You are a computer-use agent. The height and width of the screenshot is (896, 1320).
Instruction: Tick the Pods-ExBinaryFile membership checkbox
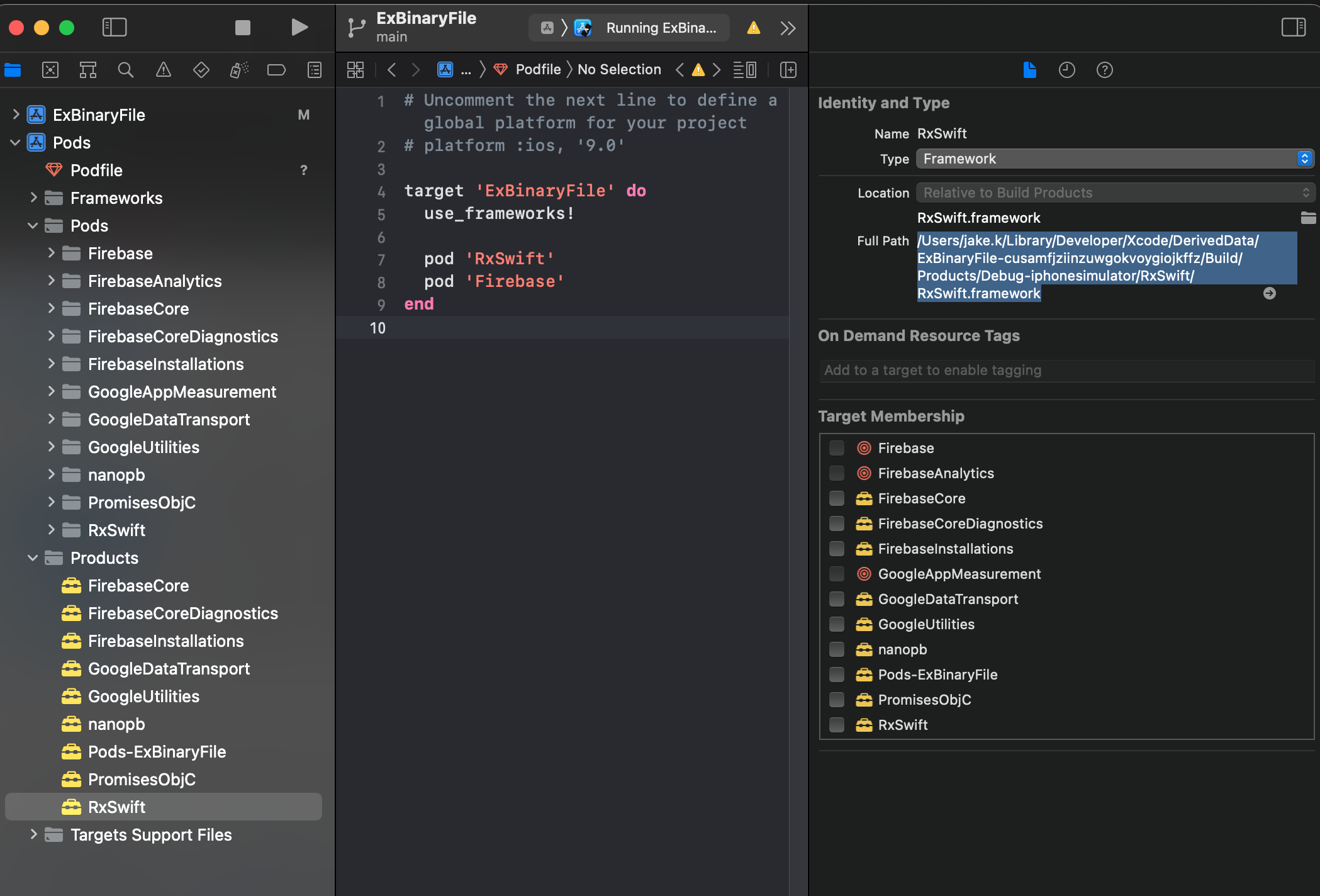(x=836, y=675)
